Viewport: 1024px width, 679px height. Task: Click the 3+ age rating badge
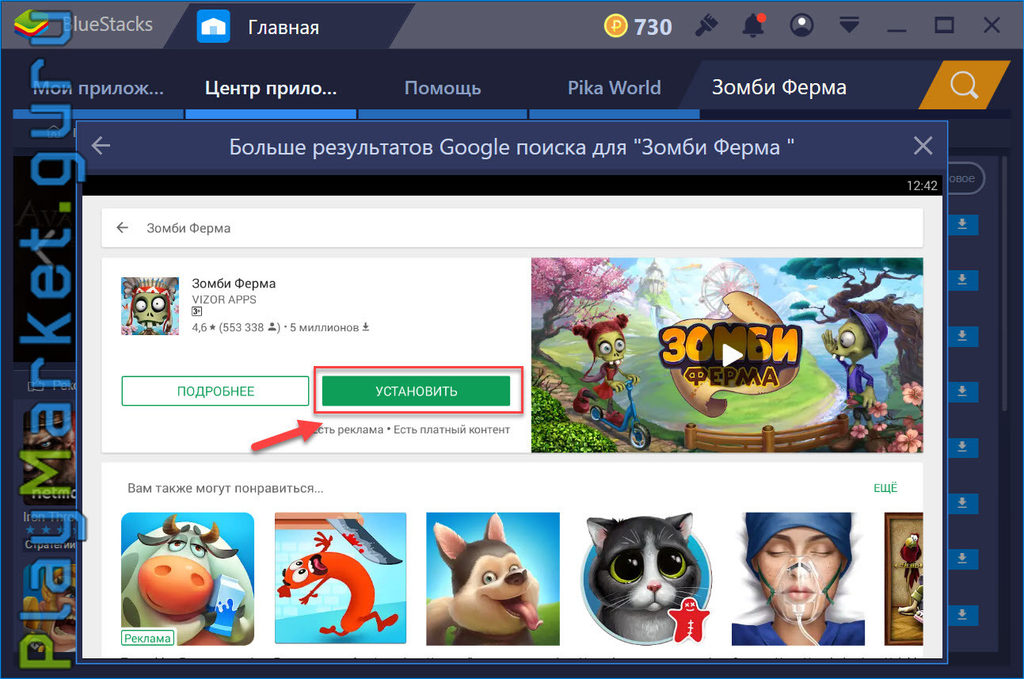tap(197, 312)
